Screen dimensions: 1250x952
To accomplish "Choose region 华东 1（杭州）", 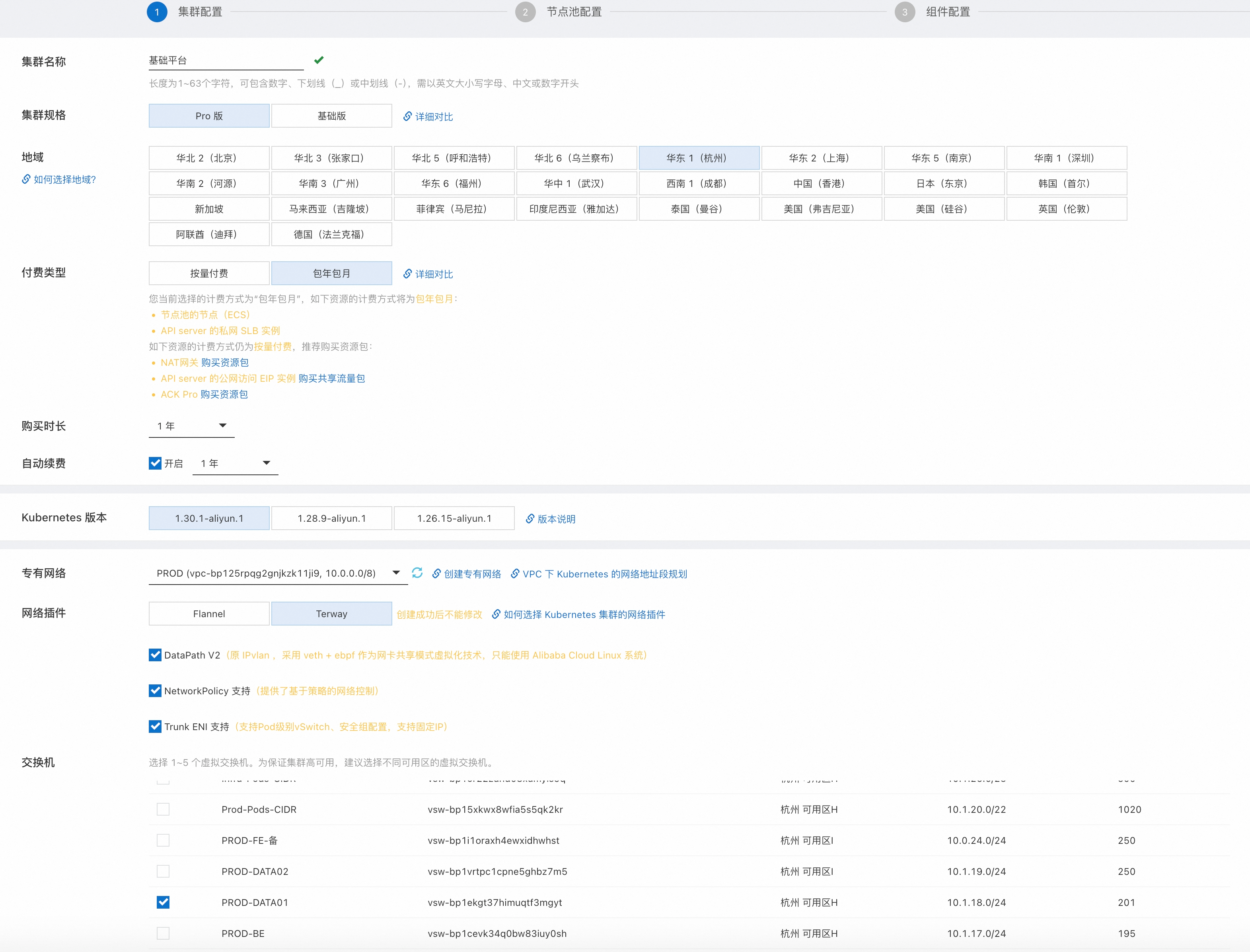I will (x=699, y=158).
